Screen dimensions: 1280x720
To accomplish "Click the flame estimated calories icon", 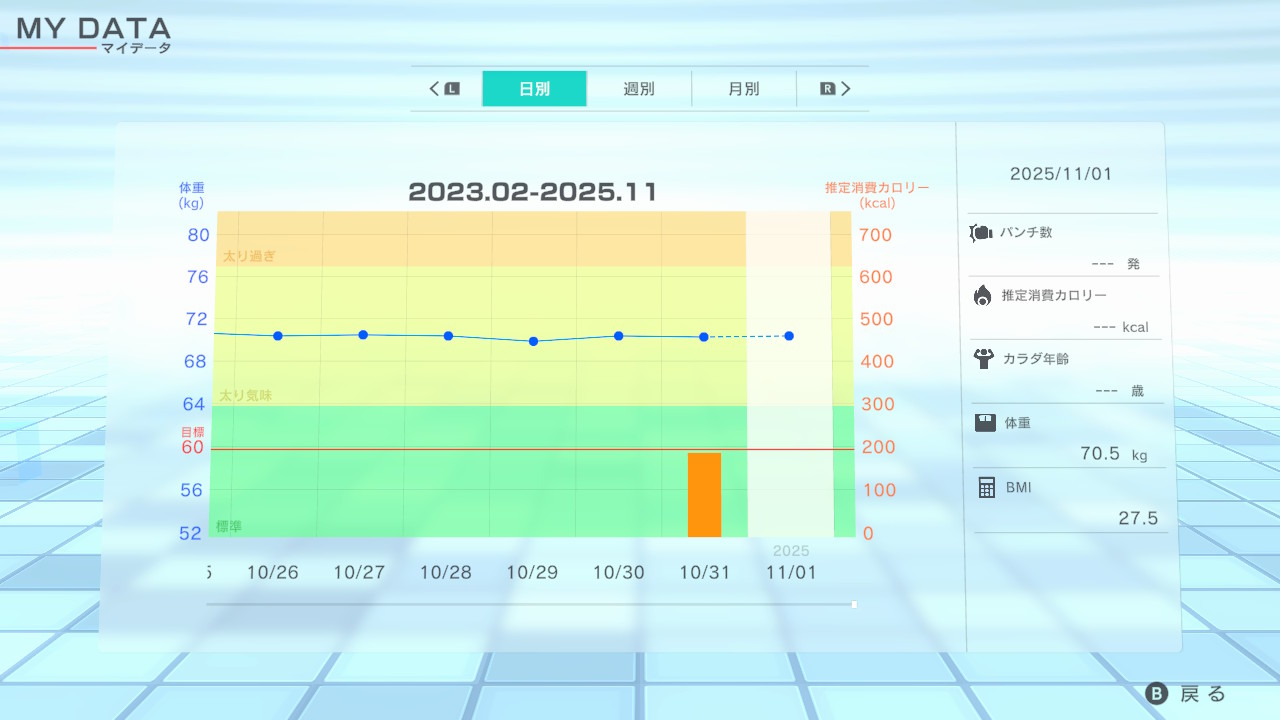I will (x=982, y=295).
